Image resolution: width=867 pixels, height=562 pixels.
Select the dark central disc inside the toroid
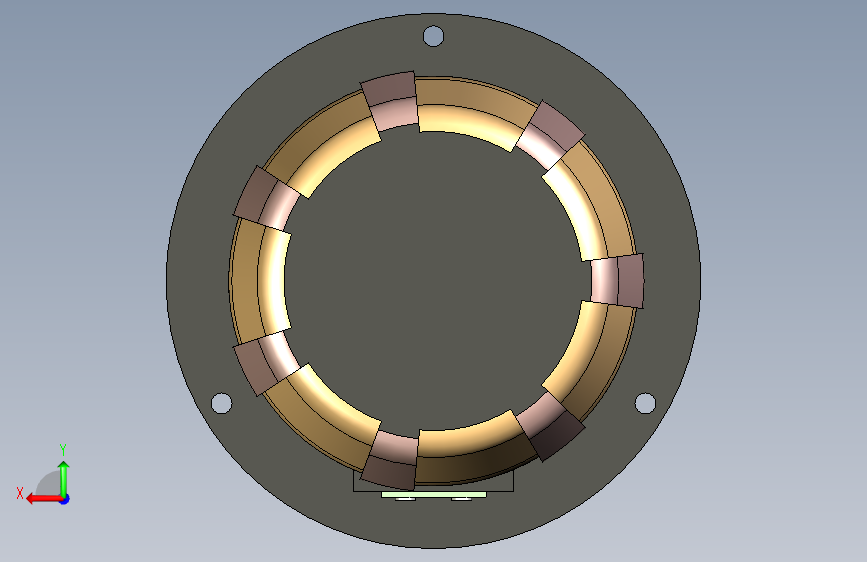[434, 279]
